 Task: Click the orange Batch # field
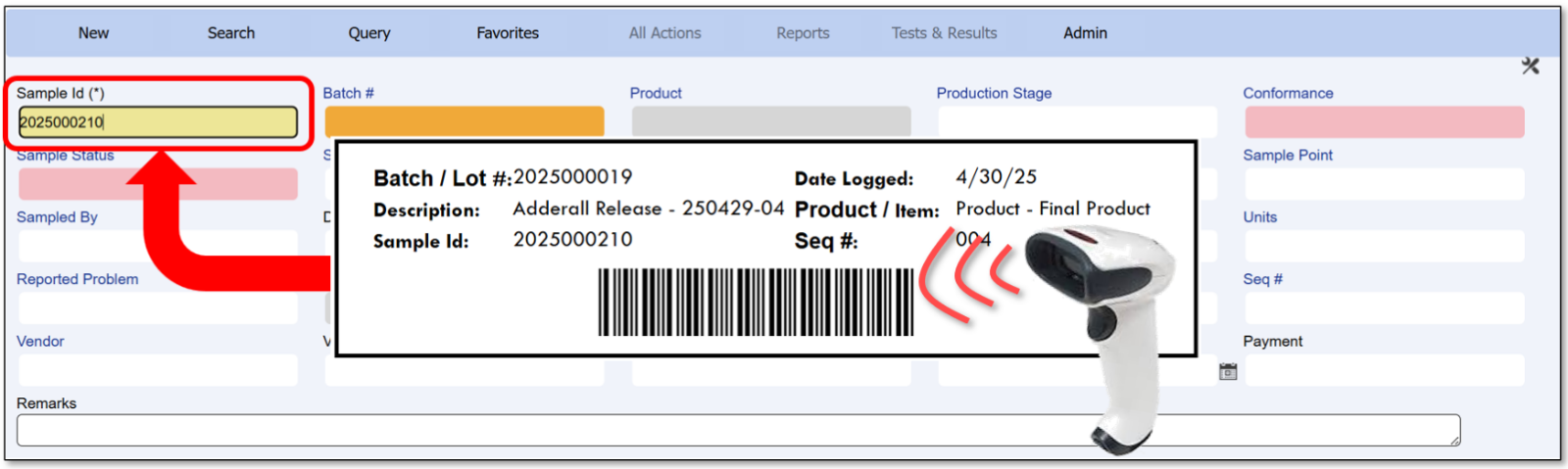[464, 121]
